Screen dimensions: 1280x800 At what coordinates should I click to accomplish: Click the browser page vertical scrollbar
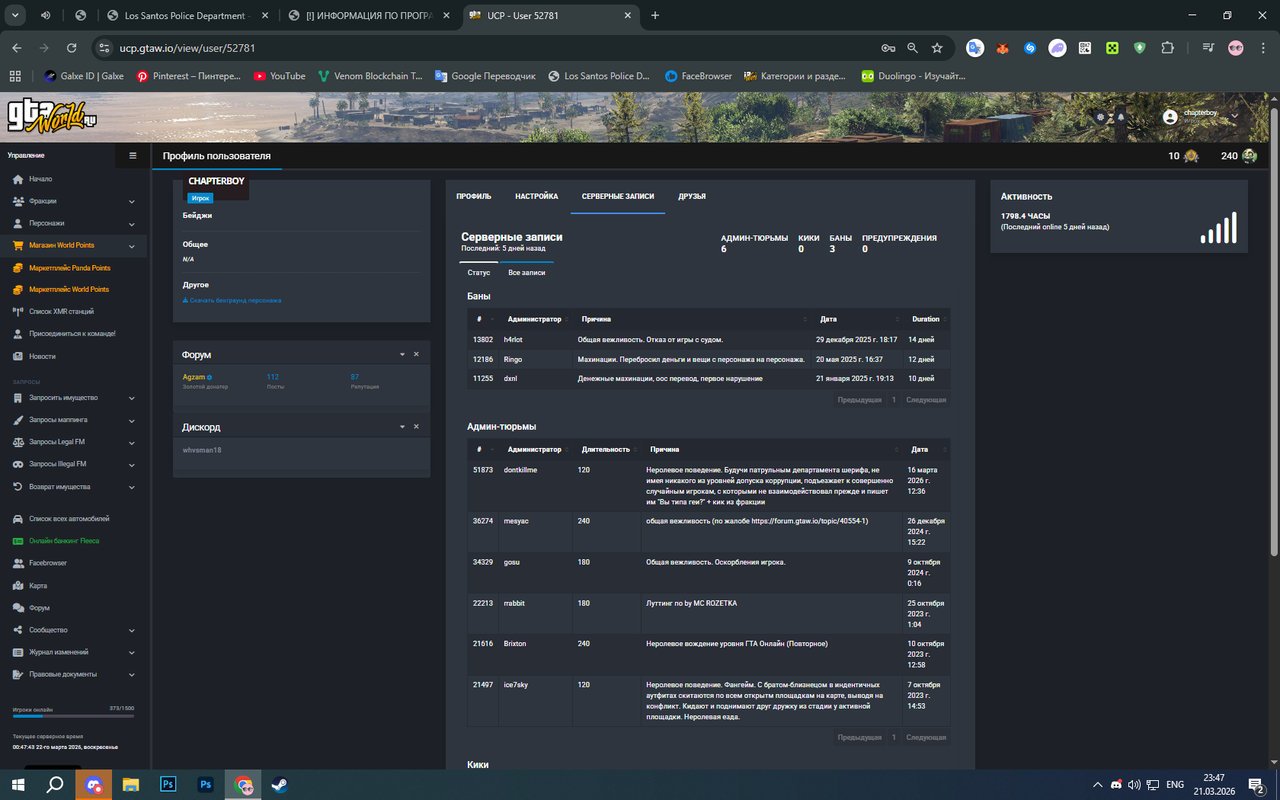(1273, 330)
